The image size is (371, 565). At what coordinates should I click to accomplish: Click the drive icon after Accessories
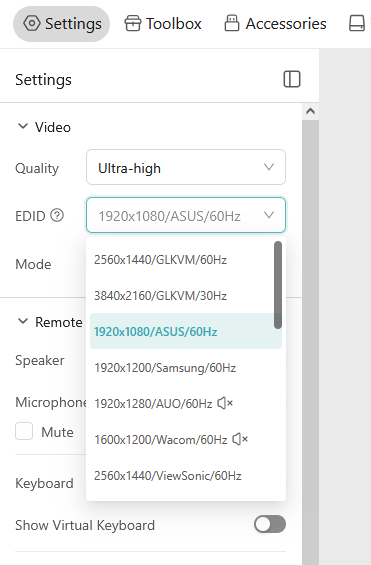(x=357, y=24)
